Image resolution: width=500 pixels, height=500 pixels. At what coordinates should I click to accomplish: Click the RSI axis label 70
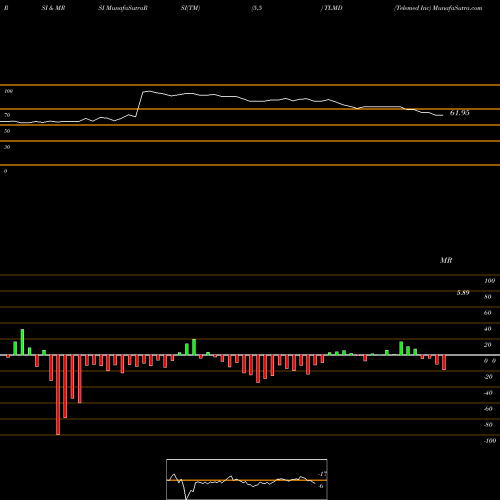tap(7, 115)
